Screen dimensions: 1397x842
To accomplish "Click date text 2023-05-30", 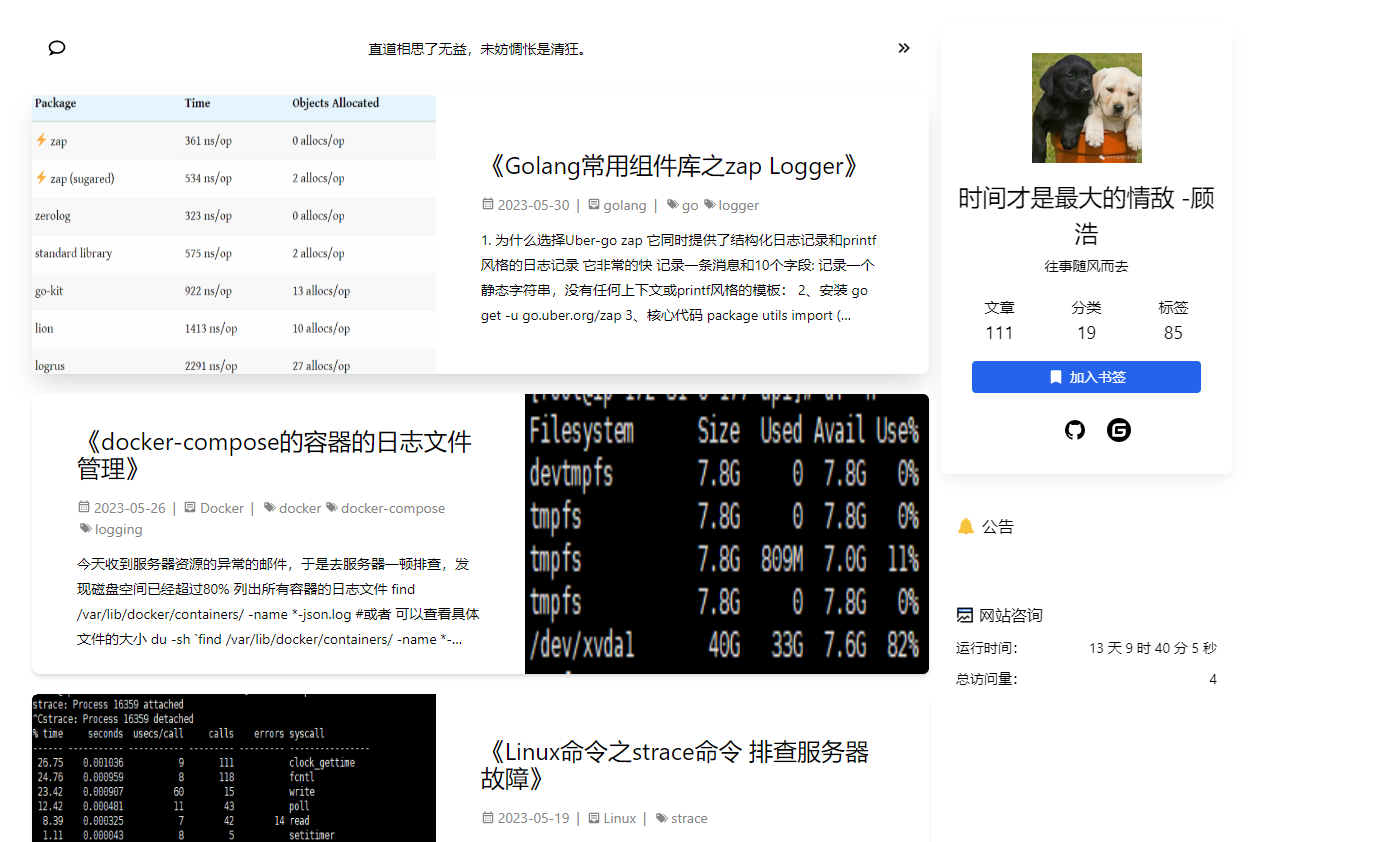I will point(533,205).
